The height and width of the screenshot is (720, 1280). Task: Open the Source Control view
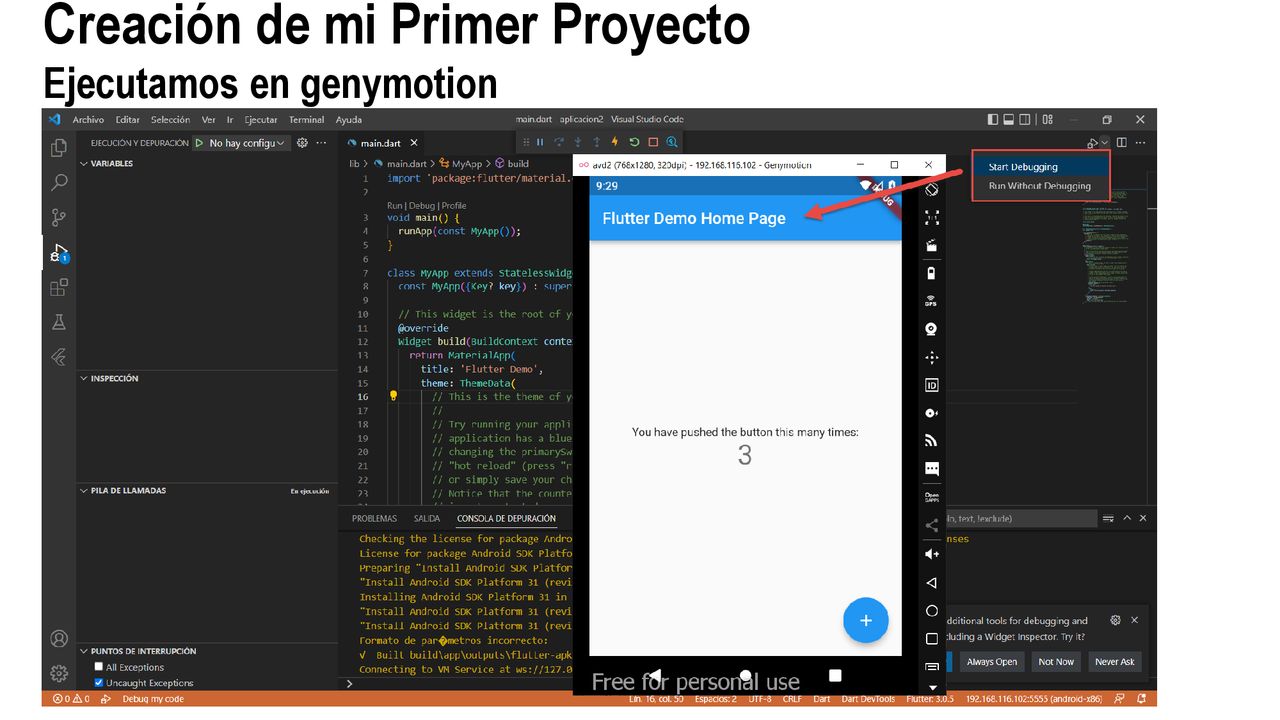(x=59, y=217)
